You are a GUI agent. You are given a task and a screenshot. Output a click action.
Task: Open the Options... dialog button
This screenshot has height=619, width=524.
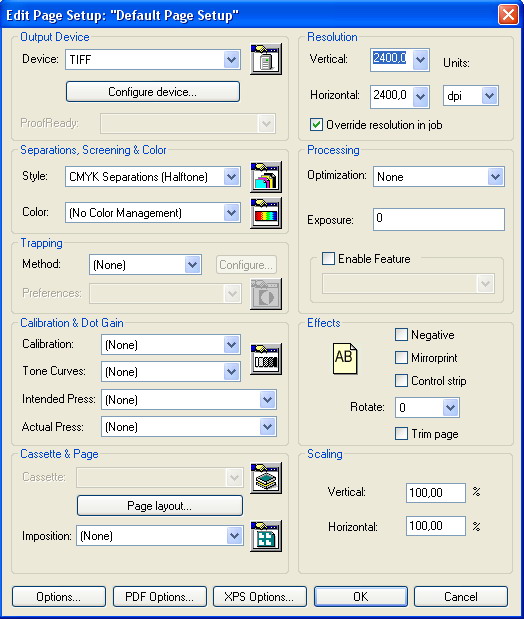click(x=59, y=596)
